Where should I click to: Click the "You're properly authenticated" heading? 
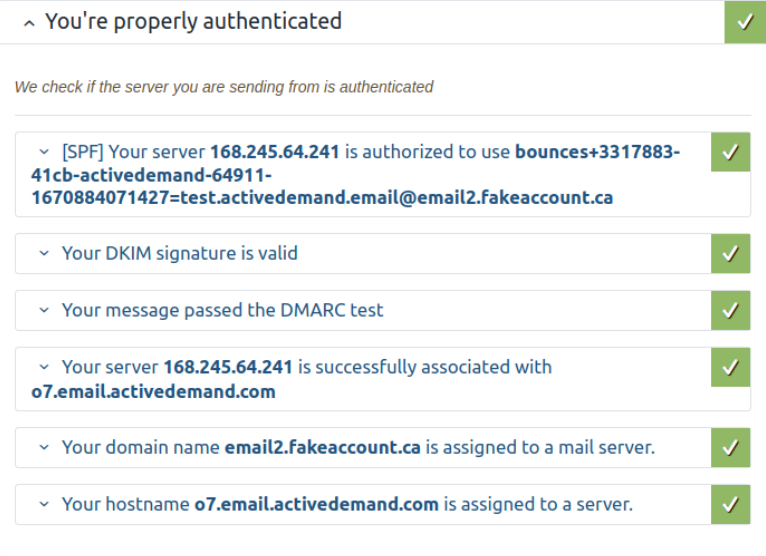[193, 21]
